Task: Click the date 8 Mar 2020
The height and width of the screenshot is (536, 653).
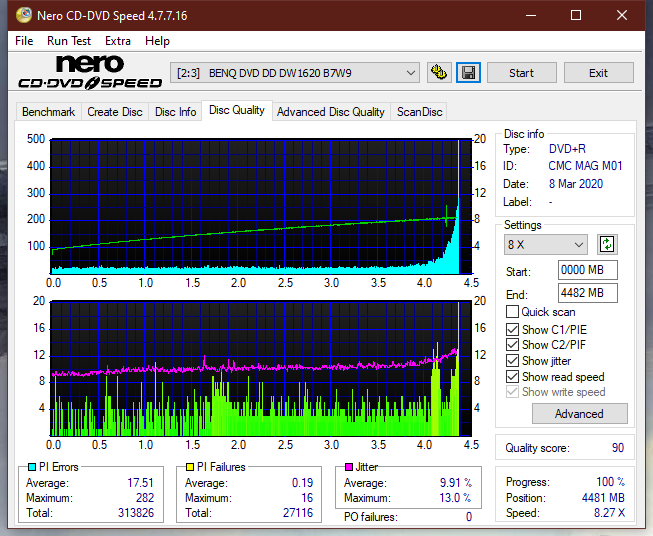Action: click(576, 184)
